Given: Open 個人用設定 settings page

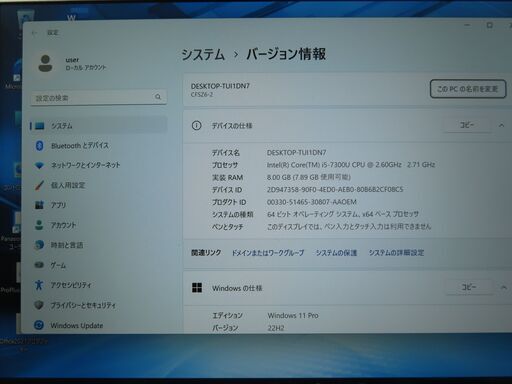Looking at the screenshot, I should click(x=98, y=185).
